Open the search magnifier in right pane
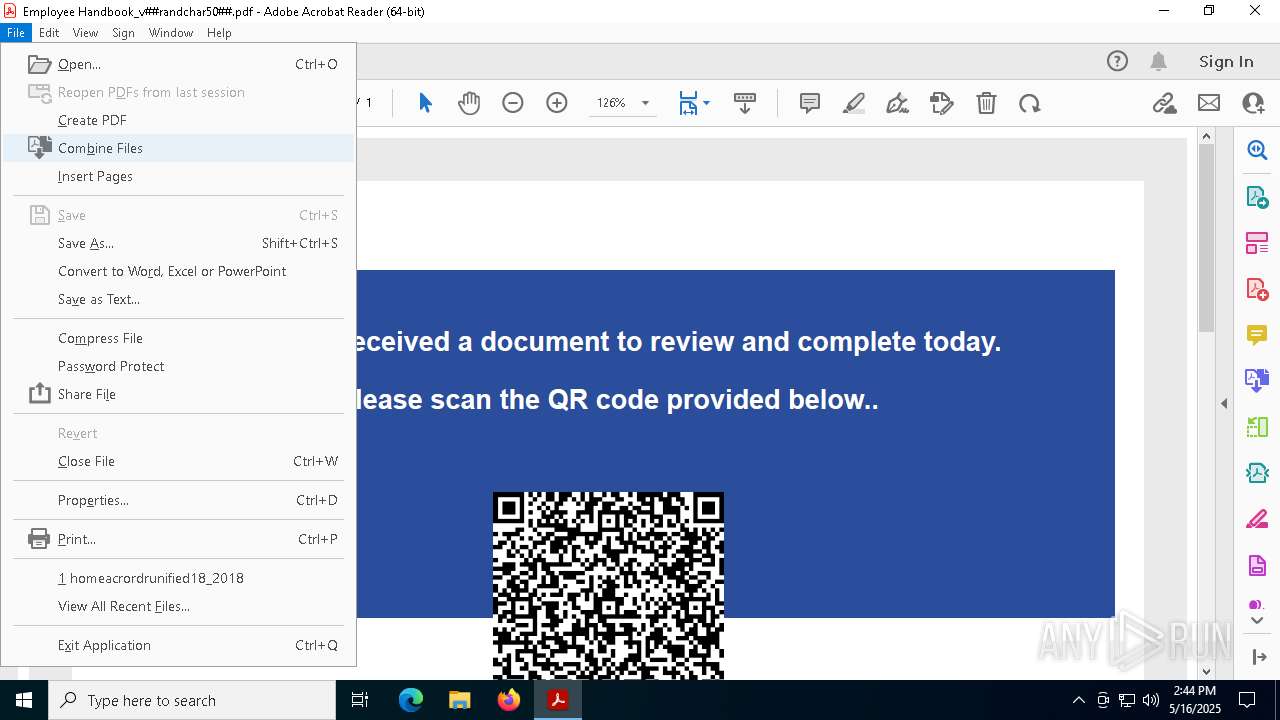Image resolution: width=1280 pixels, height=720 pixels. (x=1257, y=150)
